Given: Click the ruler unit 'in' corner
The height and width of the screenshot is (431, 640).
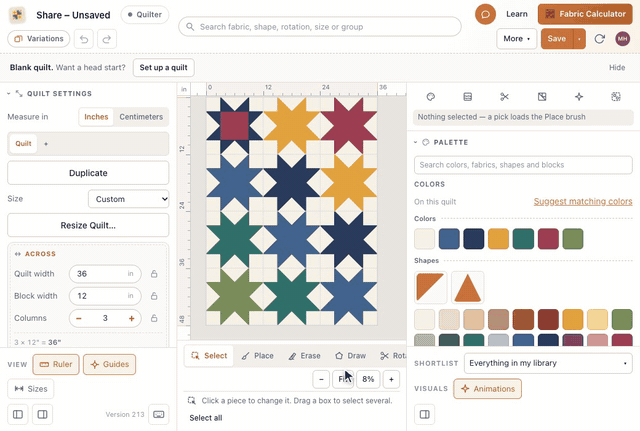Looking at the screenshot, I should click(184, 89).
